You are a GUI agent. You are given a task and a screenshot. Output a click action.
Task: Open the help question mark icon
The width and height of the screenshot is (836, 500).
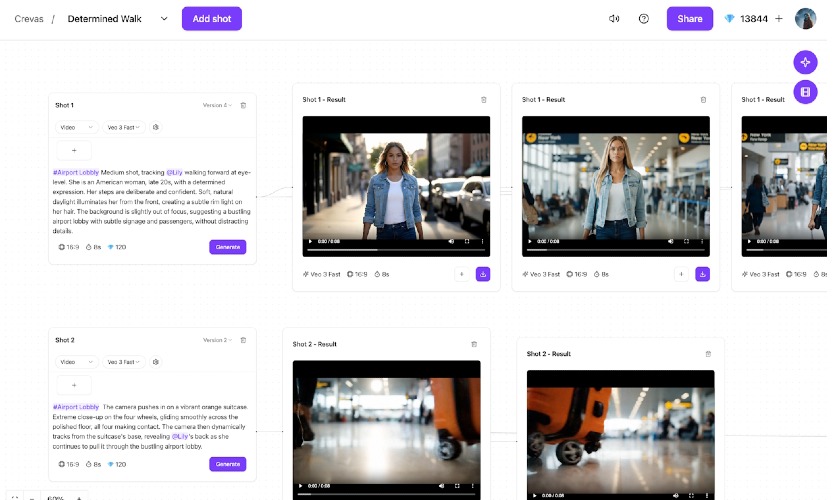[644, 19]
